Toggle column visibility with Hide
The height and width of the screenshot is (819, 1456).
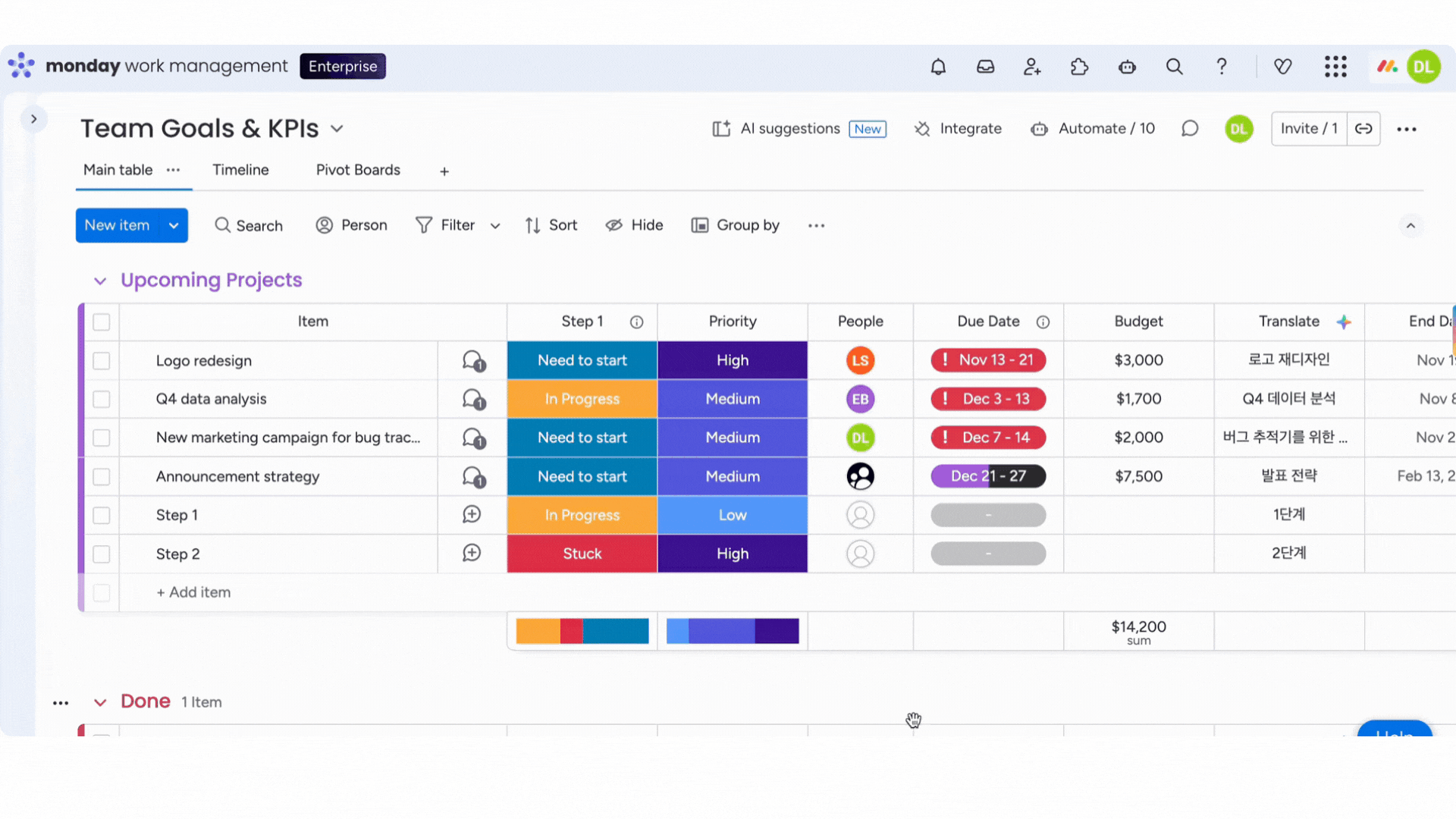[x=634, y=225]
